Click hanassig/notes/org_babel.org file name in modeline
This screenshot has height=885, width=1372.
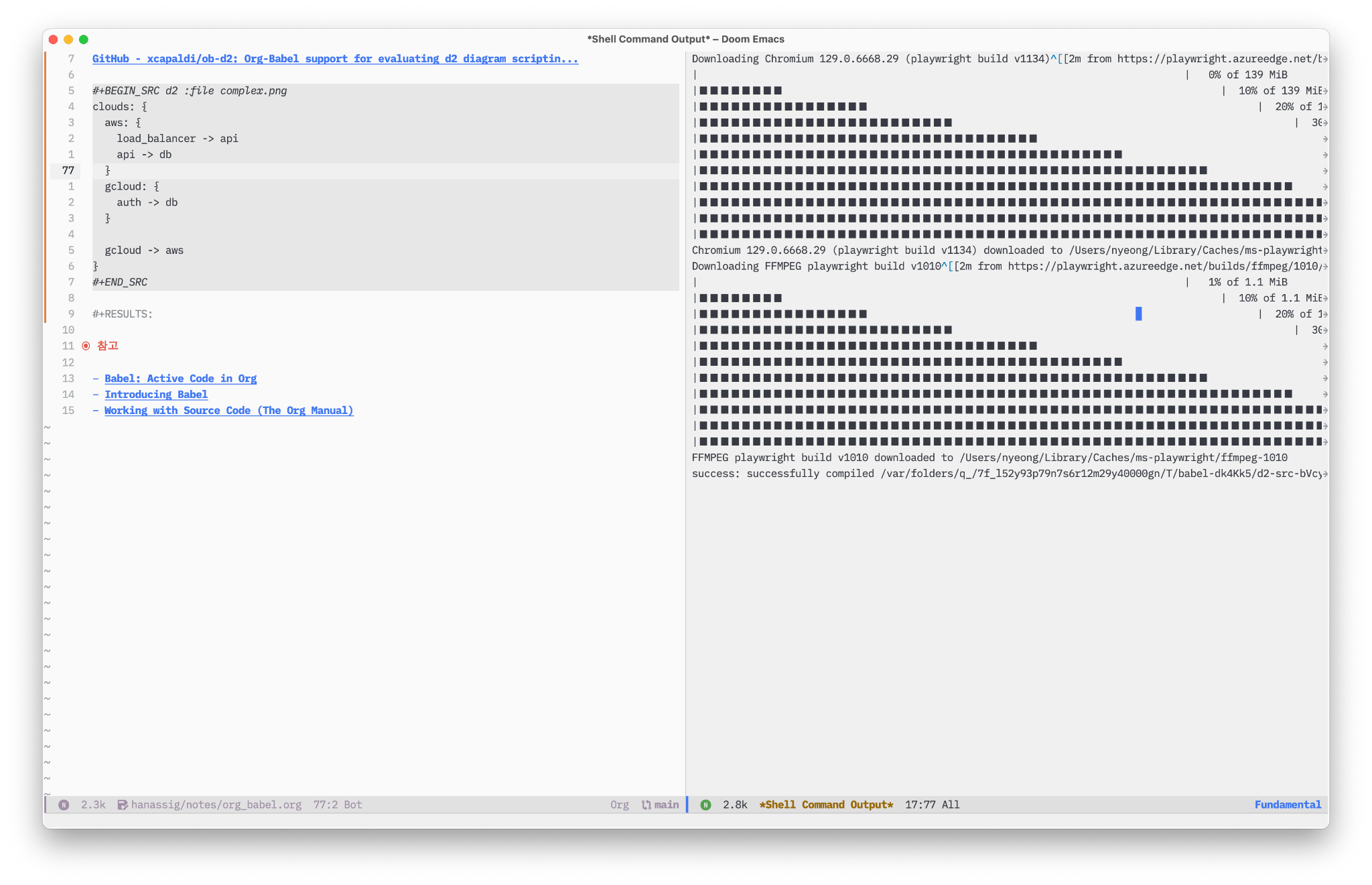point(216,805)
